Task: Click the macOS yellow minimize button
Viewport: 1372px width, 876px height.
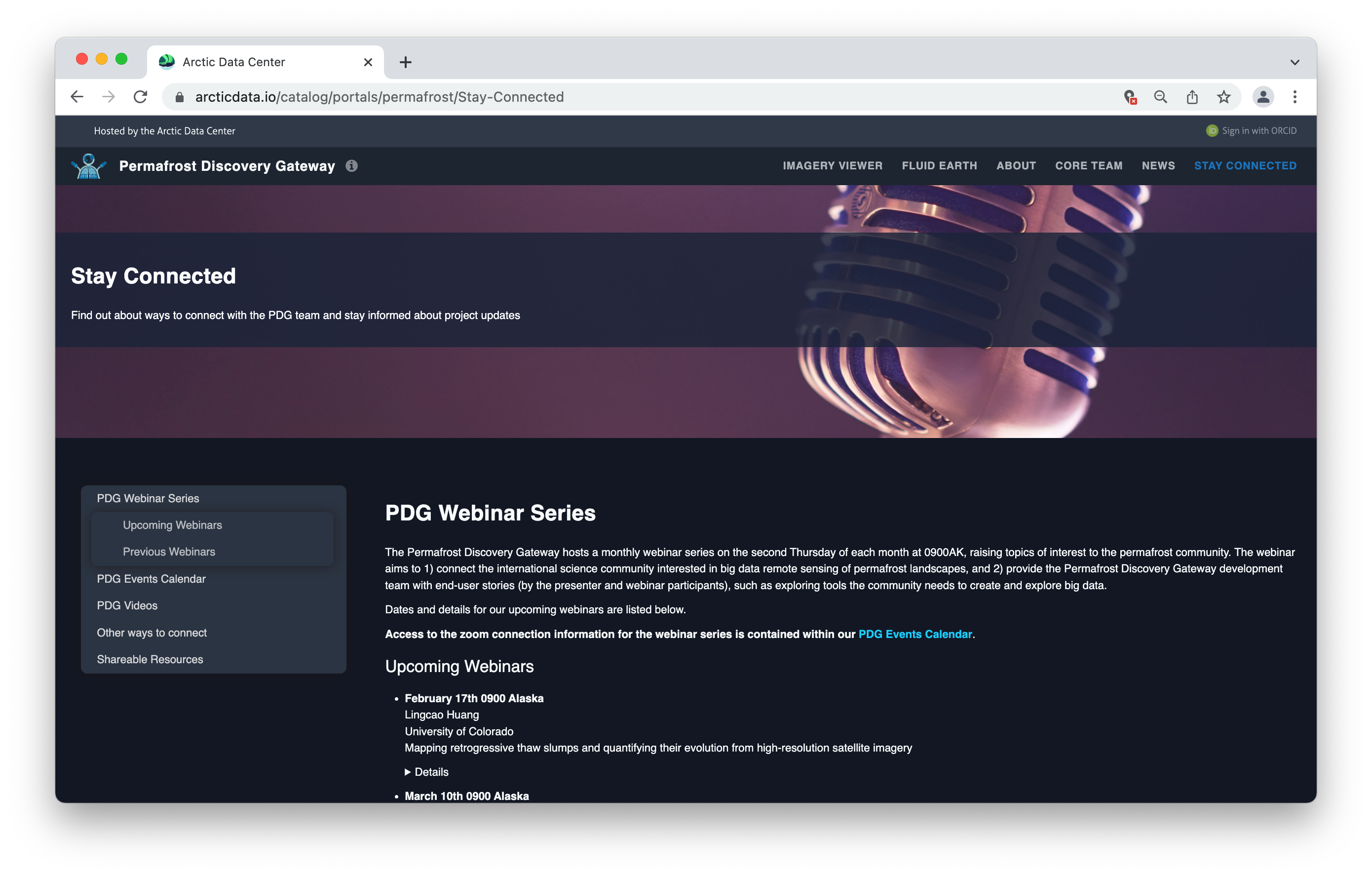Action: 101,59
